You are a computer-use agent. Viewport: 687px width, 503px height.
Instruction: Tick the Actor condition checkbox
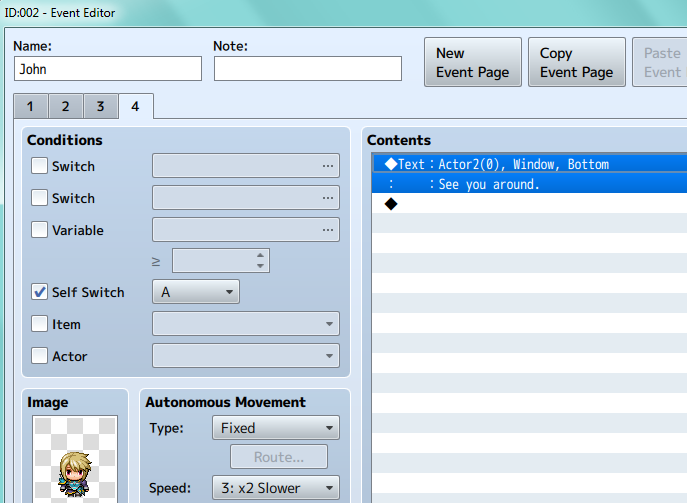(x=39, y=356)
